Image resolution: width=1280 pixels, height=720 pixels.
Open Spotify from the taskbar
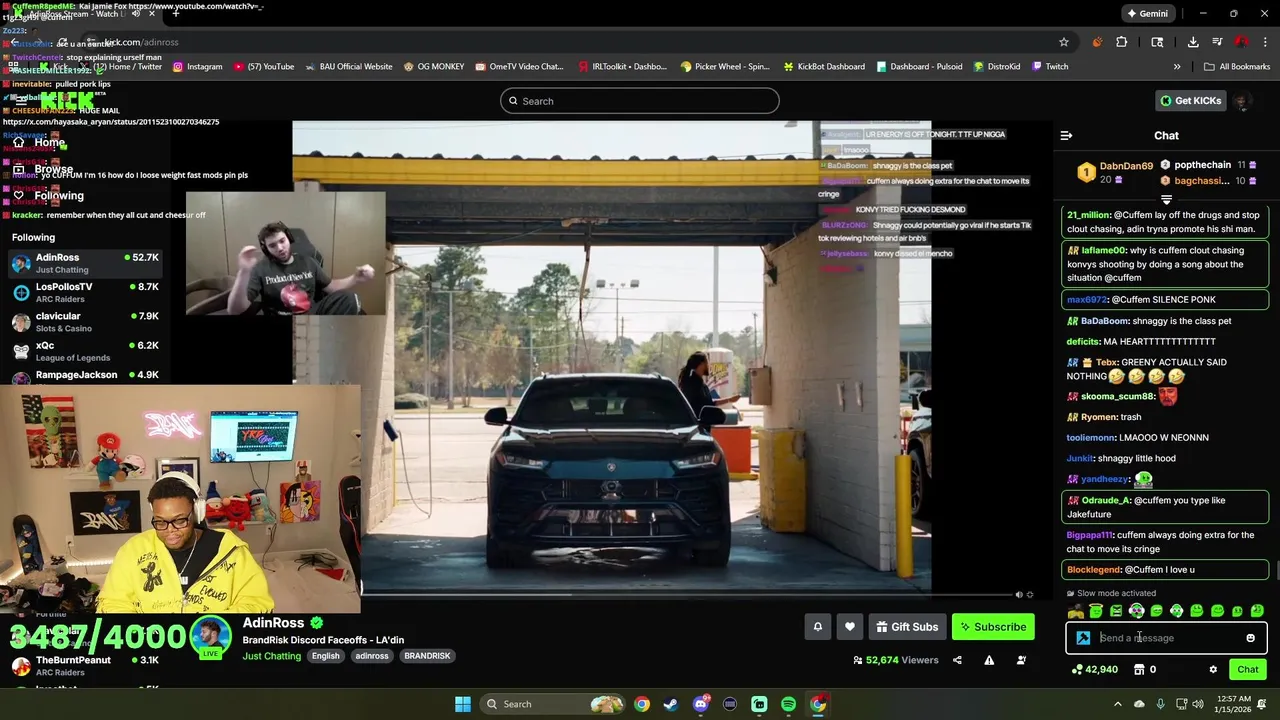[788, 704]
